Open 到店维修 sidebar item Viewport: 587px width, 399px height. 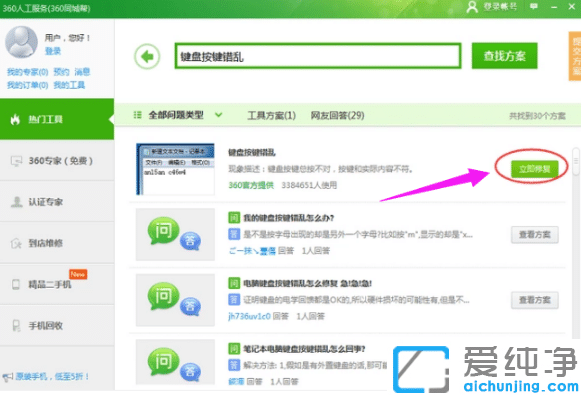[57, 243]
